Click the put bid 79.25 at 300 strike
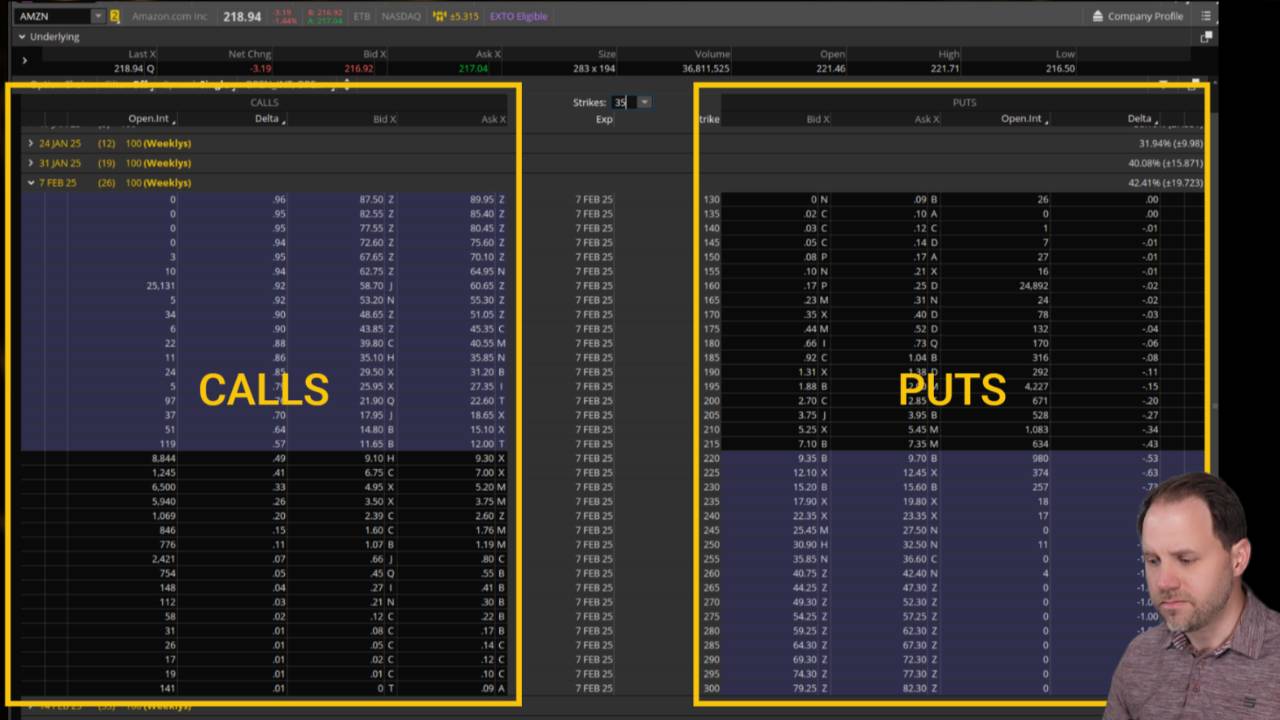The width and height of the screenshot is (1280, 720). click(x=805, y=689)
